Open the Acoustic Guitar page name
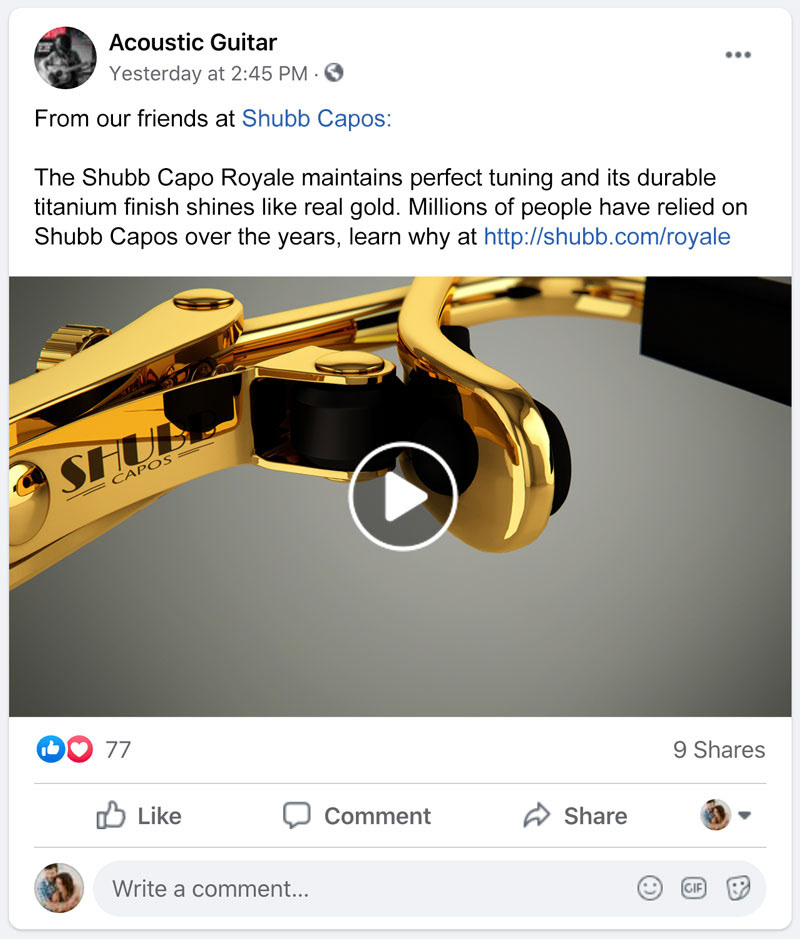Screen dimensions: 800x939 [x=193, y=43]
